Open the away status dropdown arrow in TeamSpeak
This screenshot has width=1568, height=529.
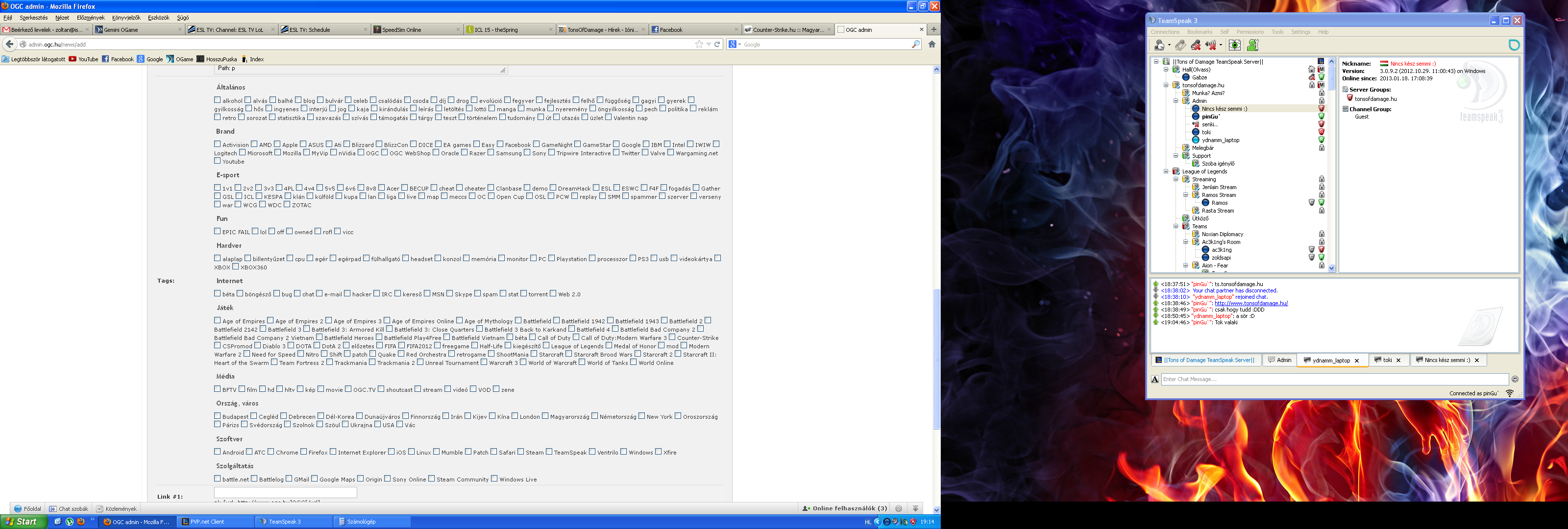click(x=1169, y=46)
